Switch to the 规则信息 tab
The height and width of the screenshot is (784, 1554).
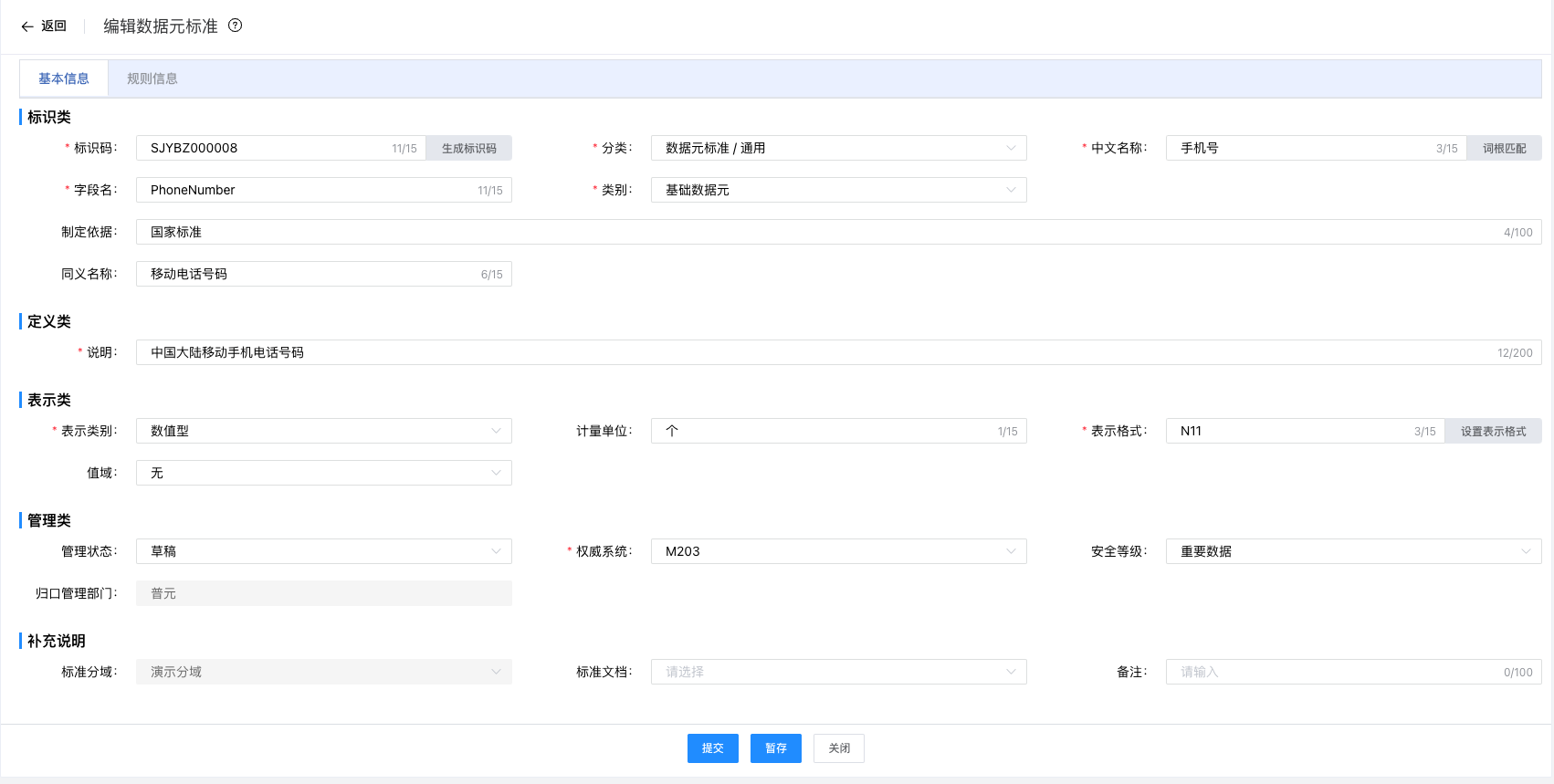pos(152,78)
